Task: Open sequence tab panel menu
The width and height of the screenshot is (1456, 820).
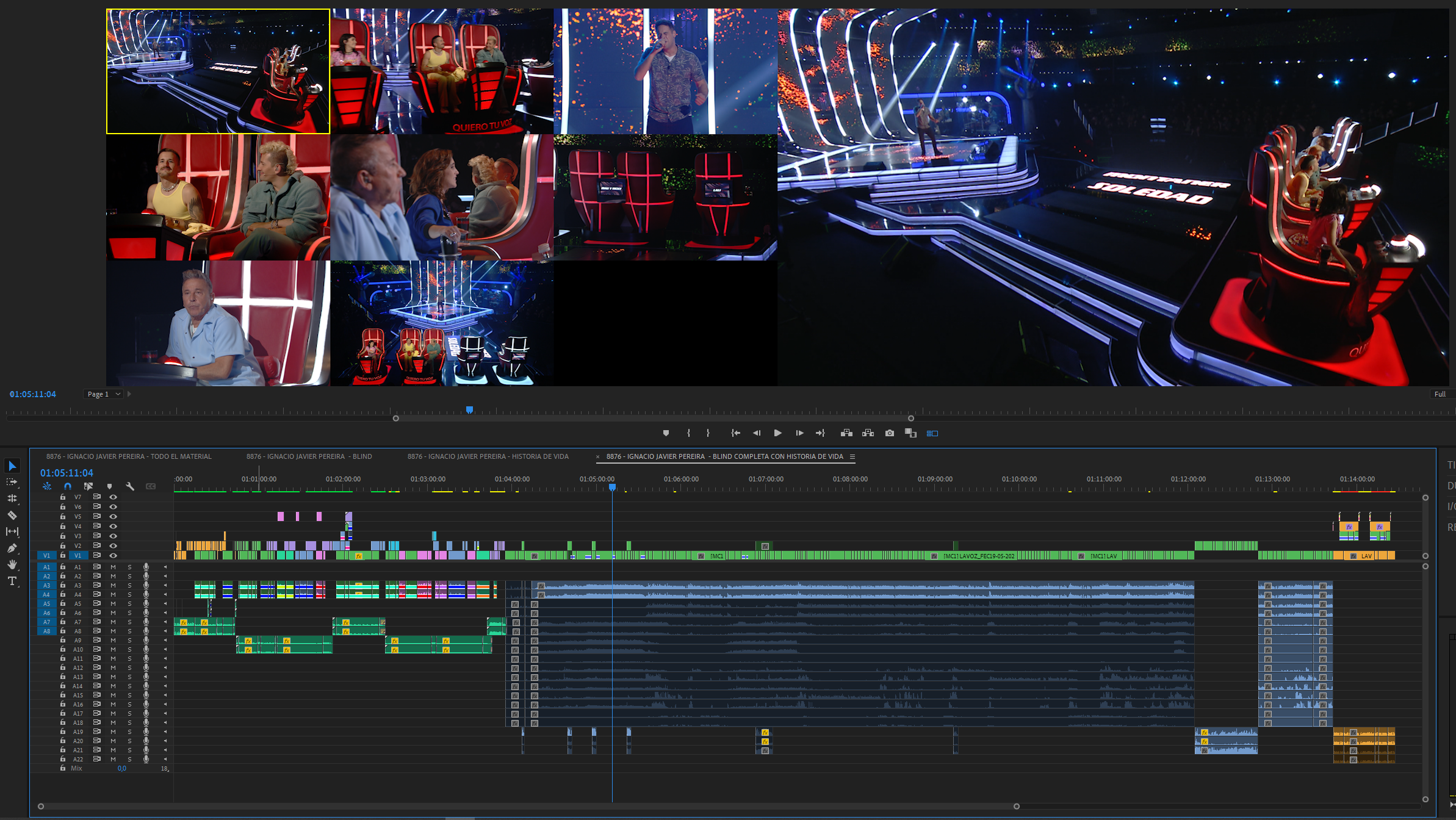Action: pyautogui.click(x=852, y=456)
